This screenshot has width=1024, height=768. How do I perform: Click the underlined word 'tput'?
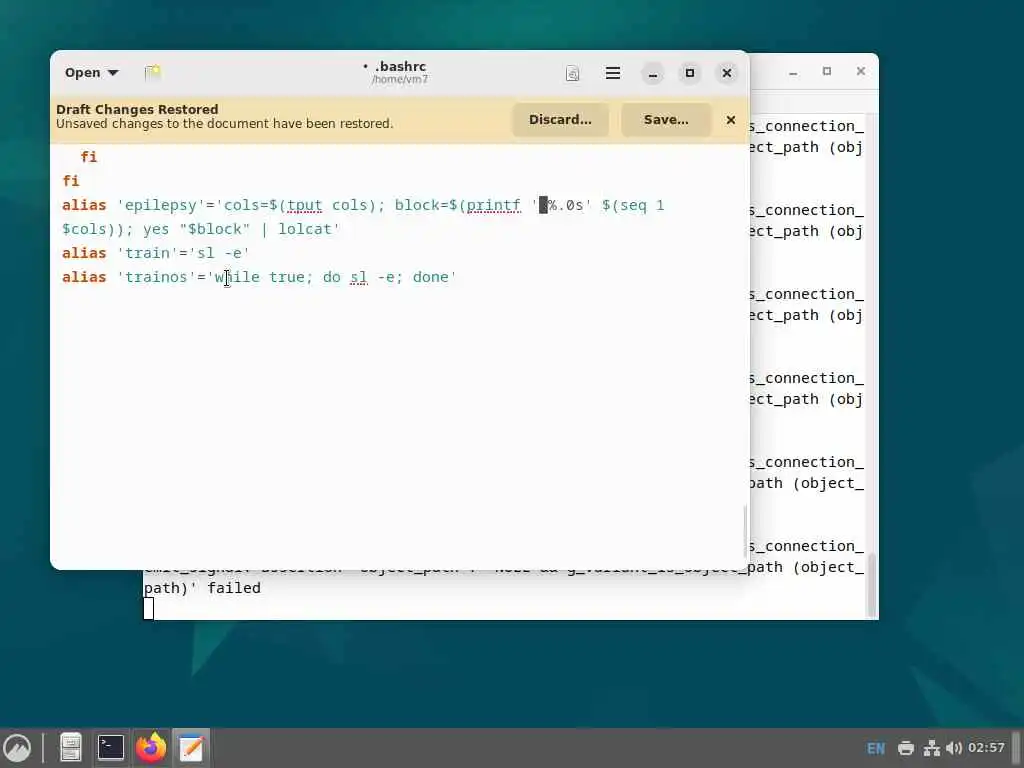coord(304,205)
